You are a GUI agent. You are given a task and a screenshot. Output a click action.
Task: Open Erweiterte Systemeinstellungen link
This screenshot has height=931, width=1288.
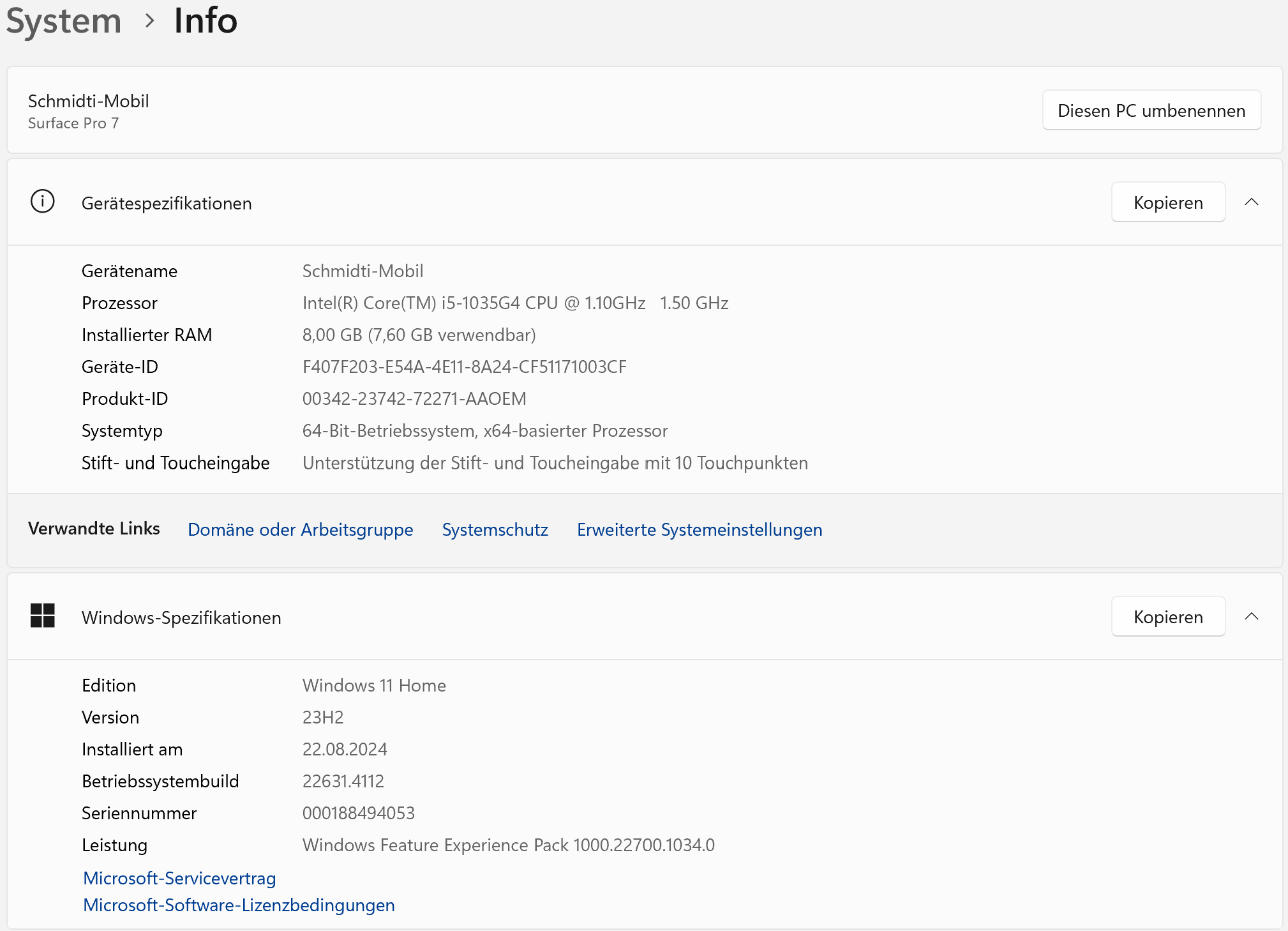tap(699, 529)
